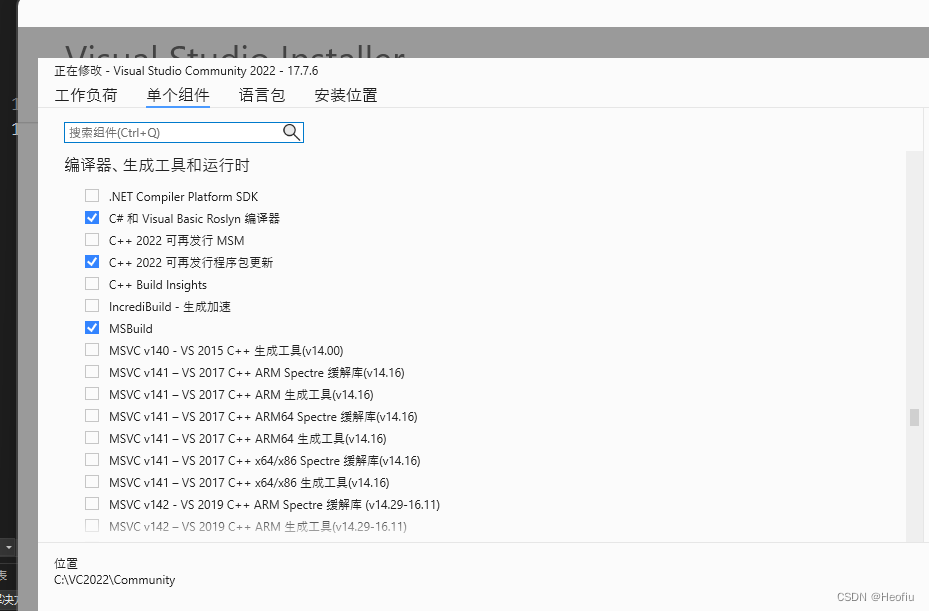Image resolution: width=929 pixels, height=611 pixels.
Task: Check MSVC v141 x64/x86 Spectre 缓解库
Action: coord(92,459)
